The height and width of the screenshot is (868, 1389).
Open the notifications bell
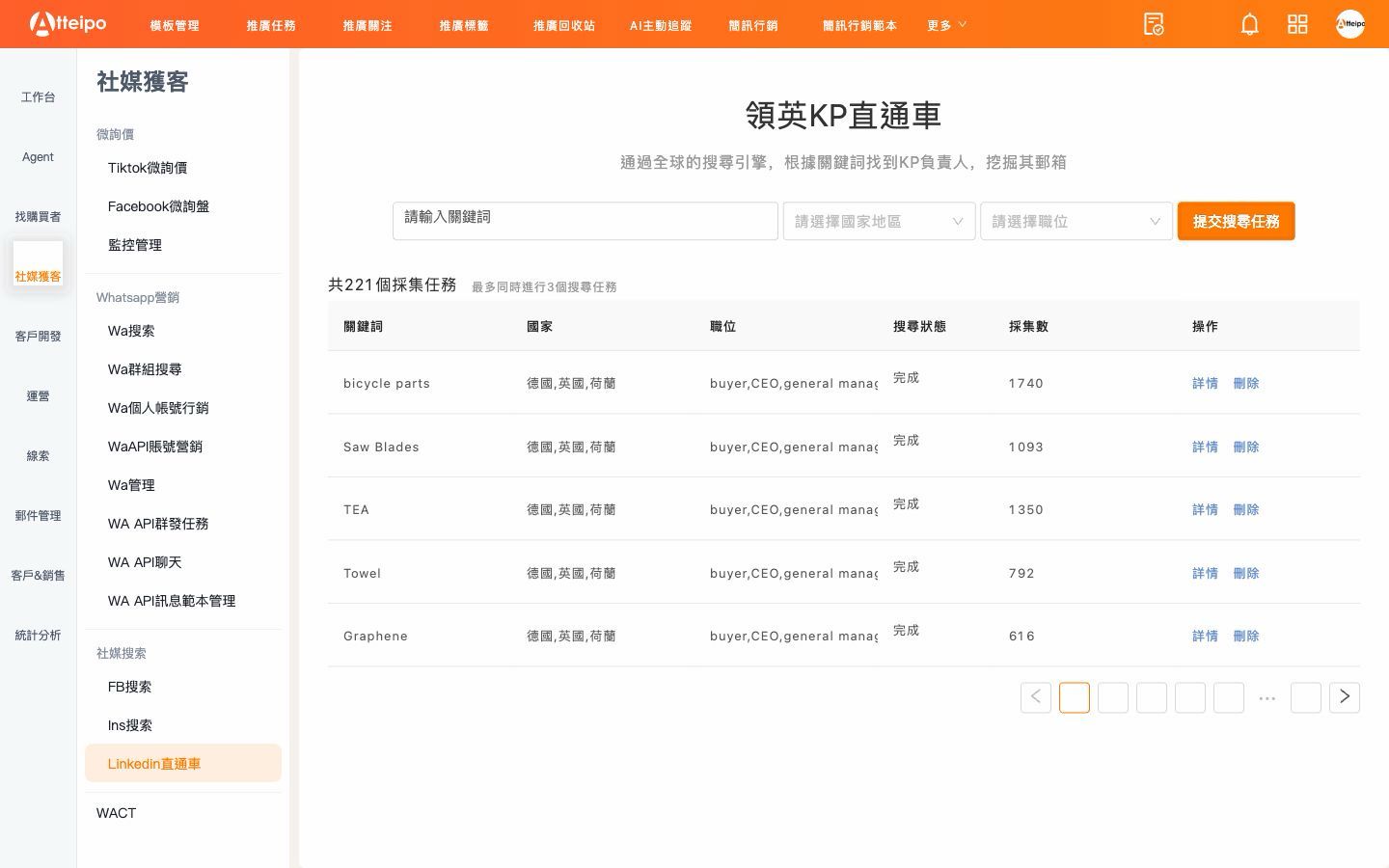[1249, 24]
